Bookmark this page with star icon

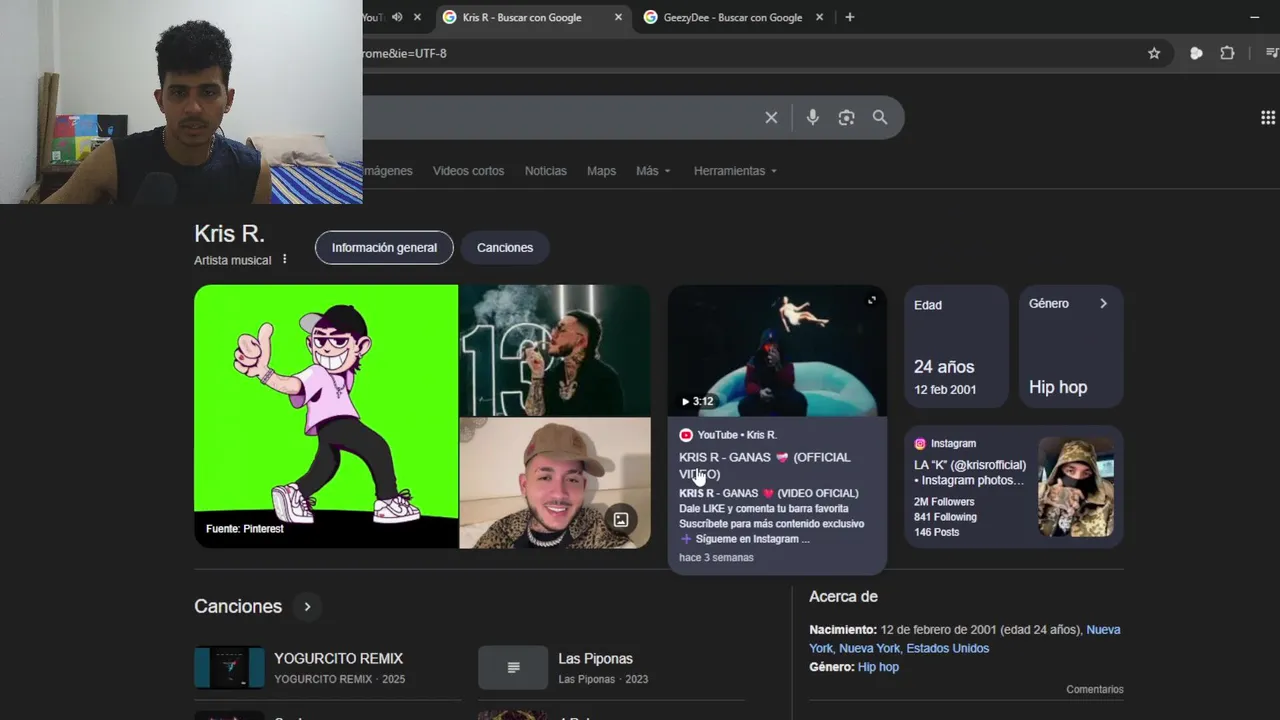1154,53
